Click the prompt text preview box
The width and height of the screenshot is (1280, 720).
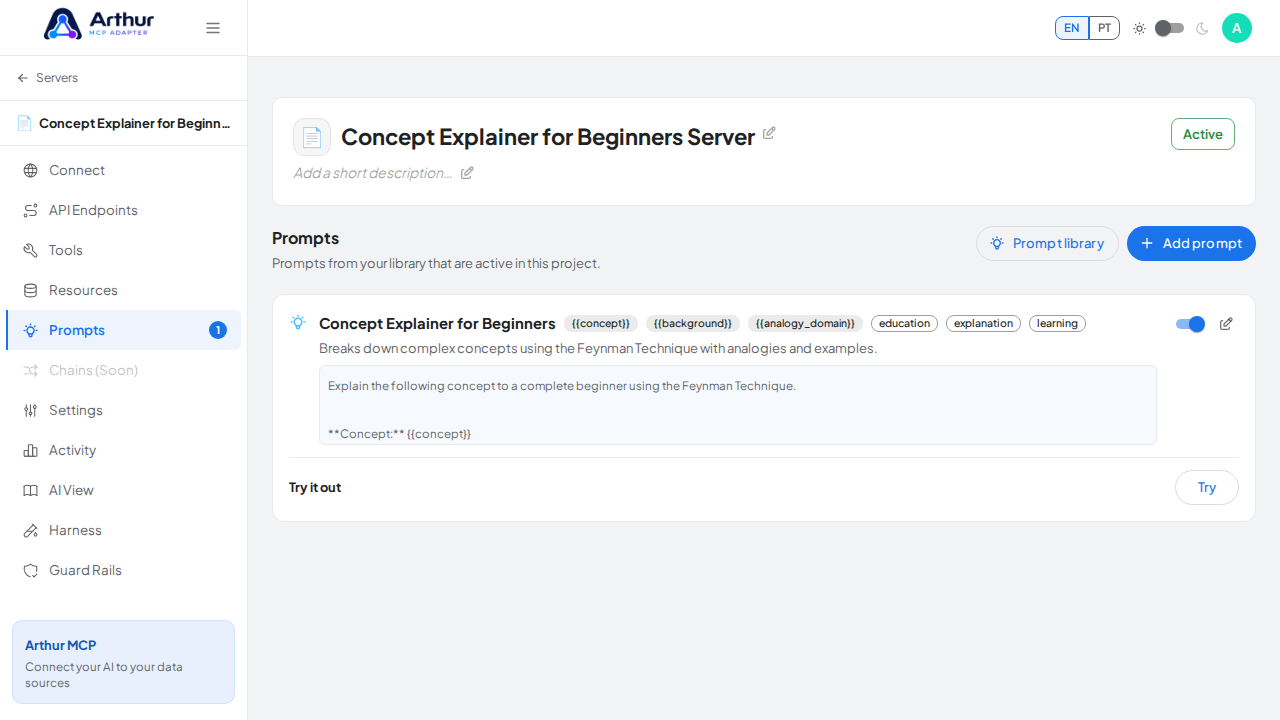[738, 405]
